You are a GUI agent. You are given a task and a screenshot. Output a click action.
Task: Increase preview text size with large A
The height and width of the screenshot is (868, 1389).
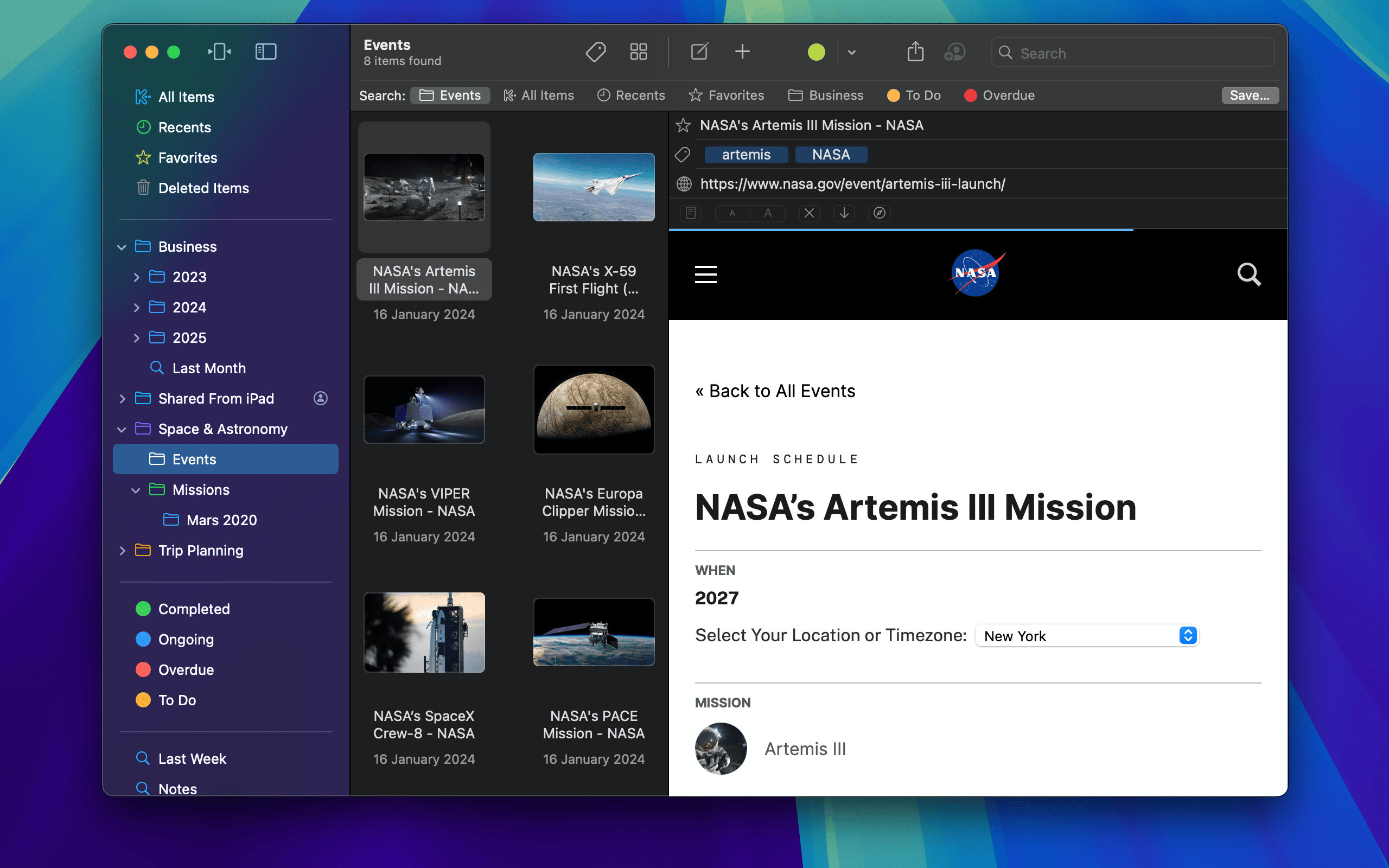tap(768, 213)
